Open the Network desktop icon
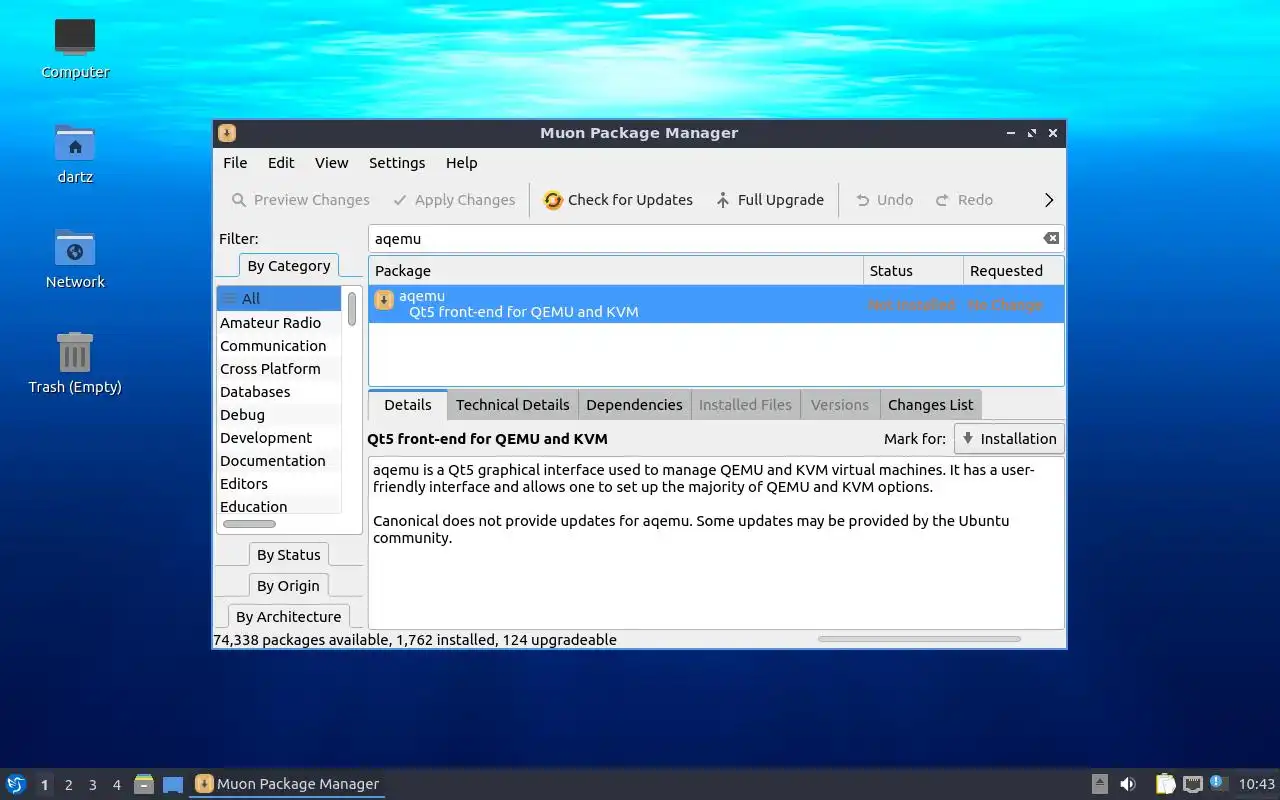1280x800 pixels. [75, 258]
